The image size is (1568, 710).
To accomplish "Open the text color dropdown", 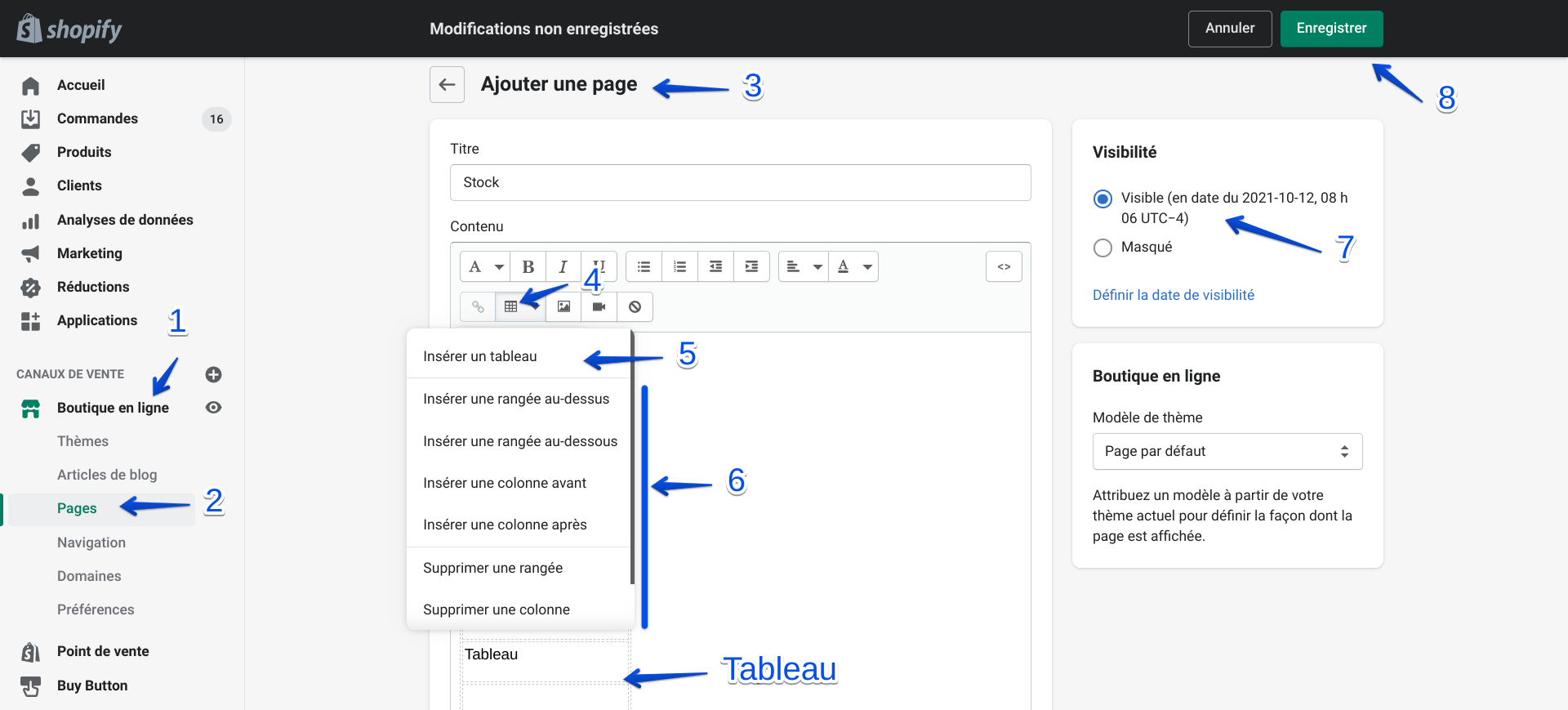I will 853,266.
